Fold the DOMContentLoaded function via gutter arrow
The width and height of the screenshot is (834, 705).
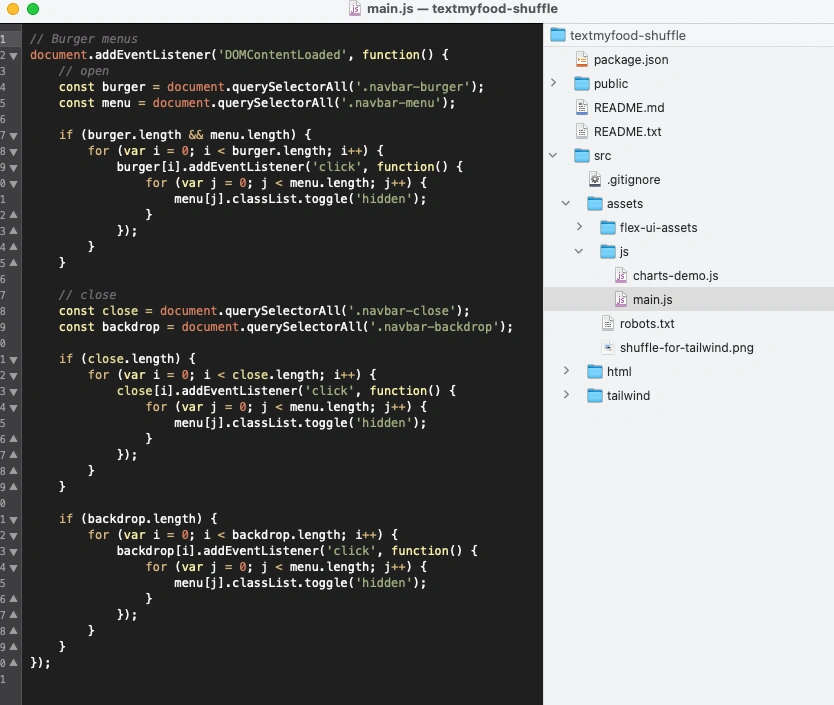point(13,55)
